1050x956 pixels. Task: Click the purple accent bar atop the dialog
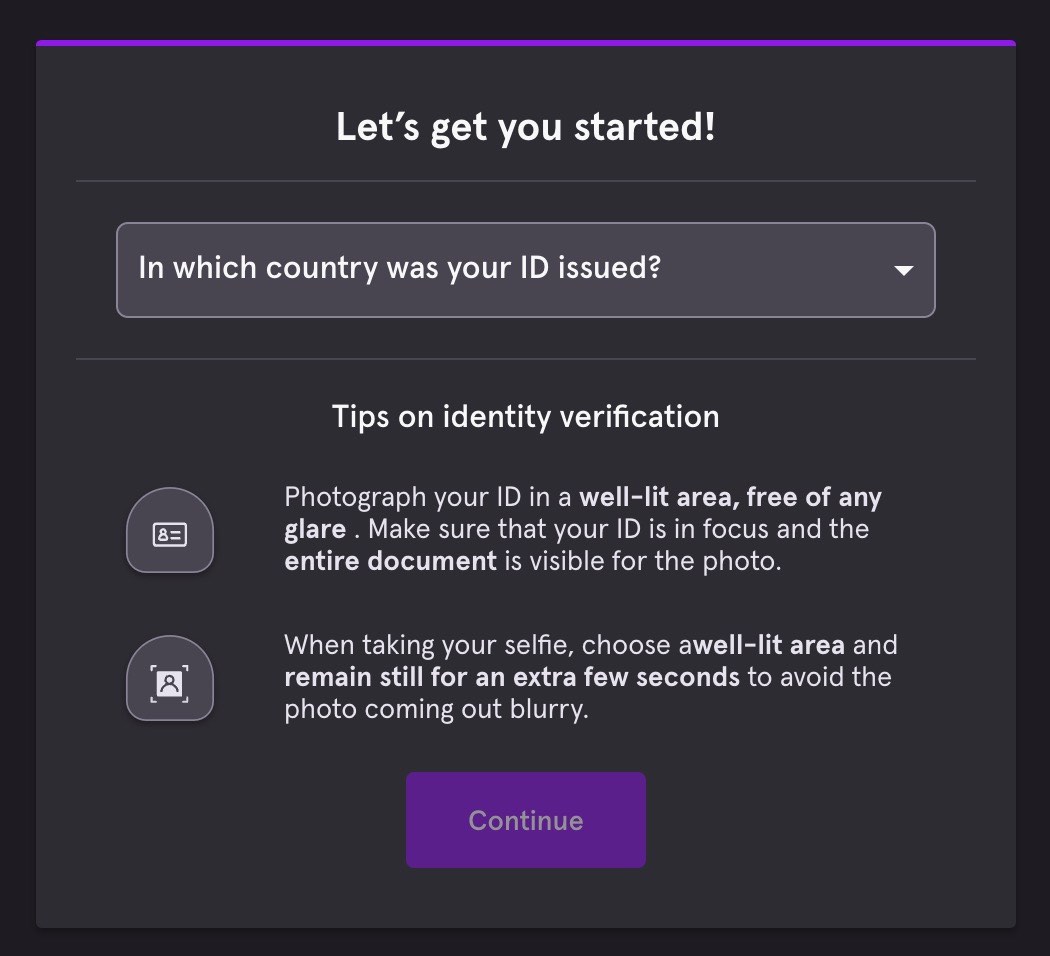(x=525, y=43)
